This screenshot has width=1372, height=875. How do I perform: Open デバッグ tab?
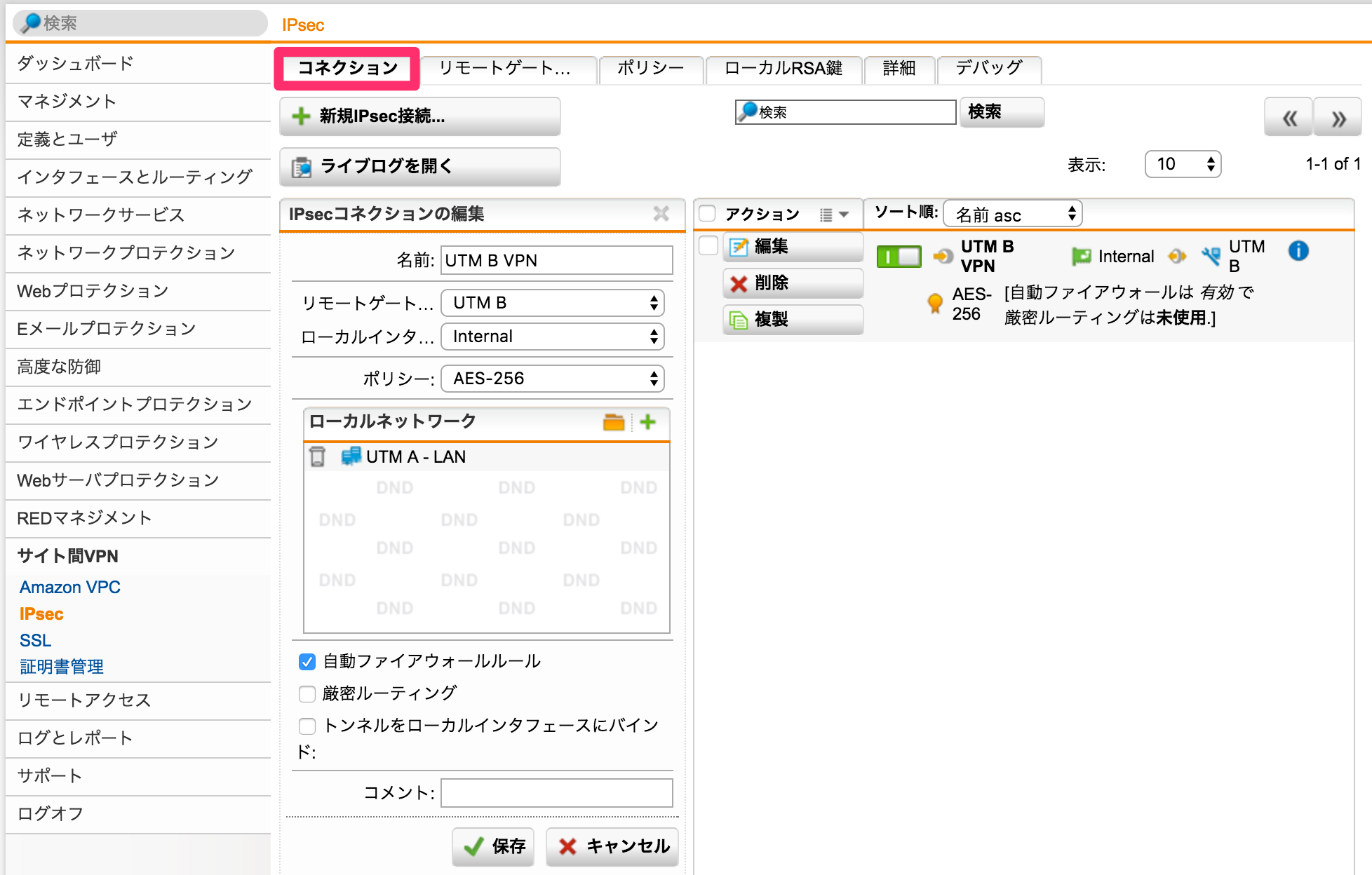pos(989,69)
